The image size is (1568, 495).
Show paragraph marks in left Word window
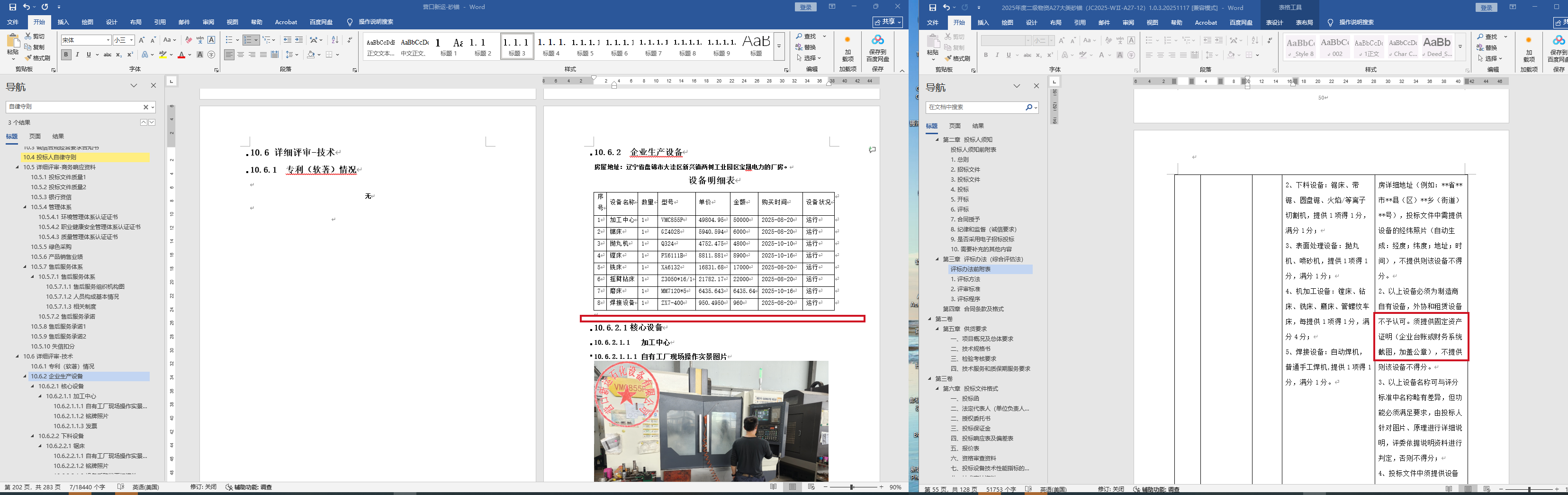[350, 40]
